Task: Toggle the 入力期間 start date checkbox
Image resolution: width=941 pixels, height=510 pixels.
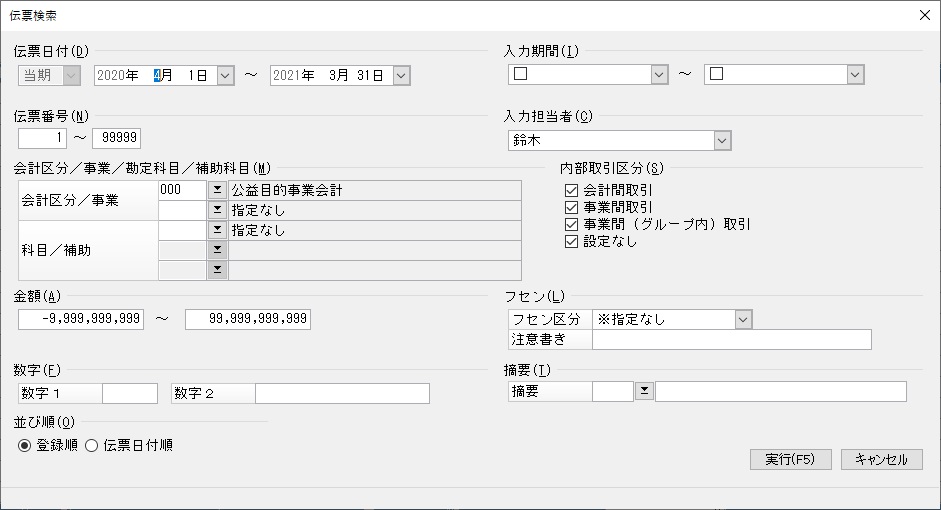Action: (521, 74)
